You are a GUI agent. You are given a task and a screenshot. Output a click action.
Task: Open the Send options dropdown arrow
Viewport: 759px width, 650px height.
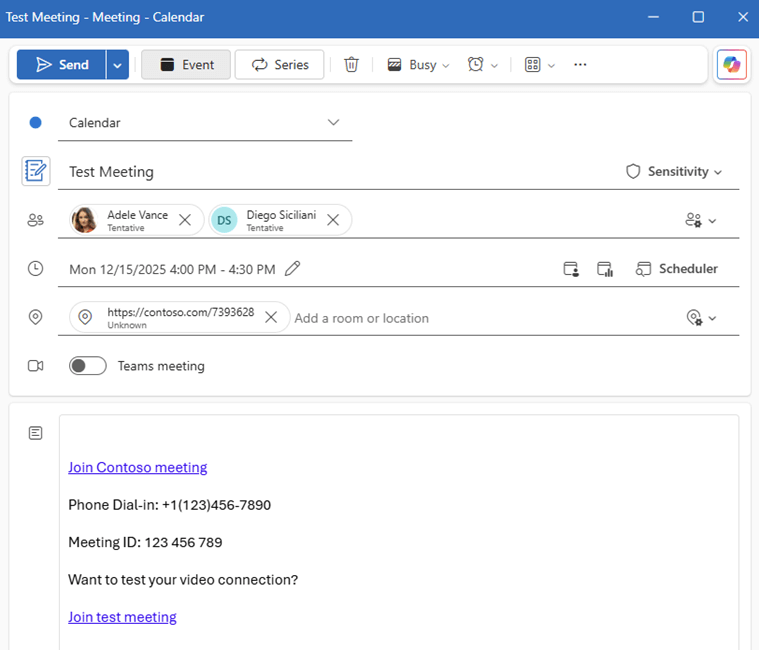coord(118,64)
